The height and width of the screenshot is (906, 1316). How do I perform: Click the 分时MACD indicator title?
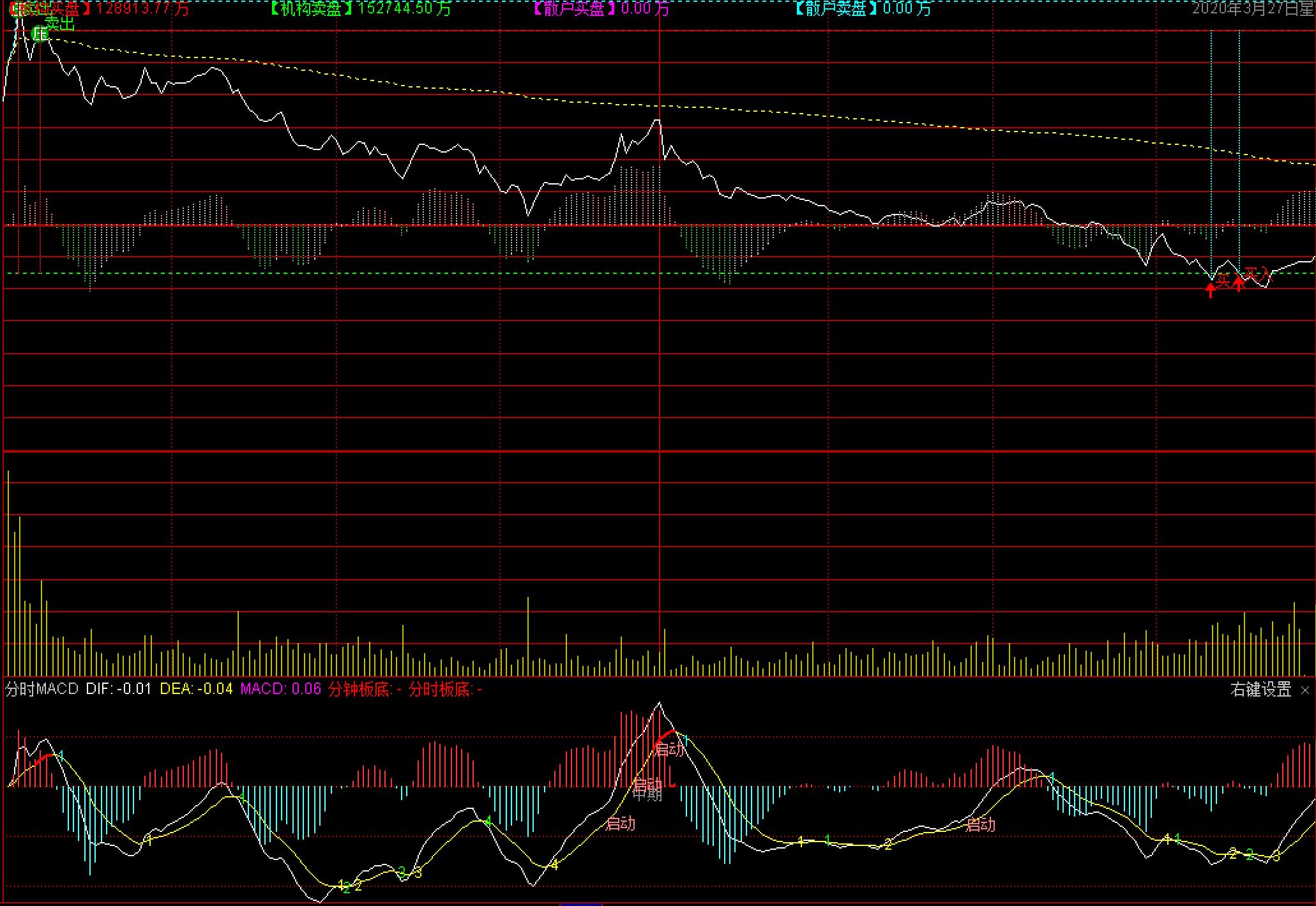coord(42,690)
